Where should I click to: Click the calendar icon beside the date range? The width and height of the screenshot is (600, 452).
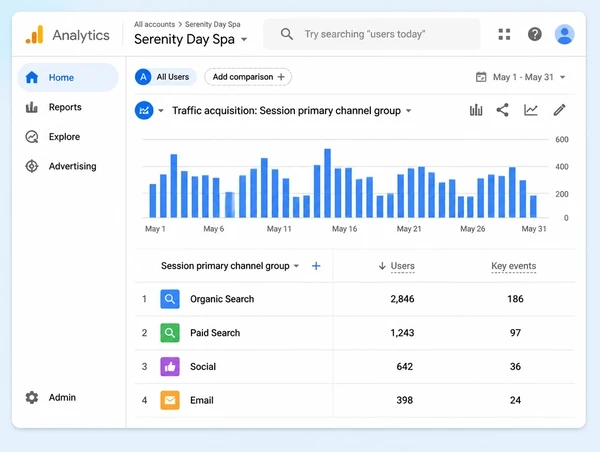pos(481,77)
